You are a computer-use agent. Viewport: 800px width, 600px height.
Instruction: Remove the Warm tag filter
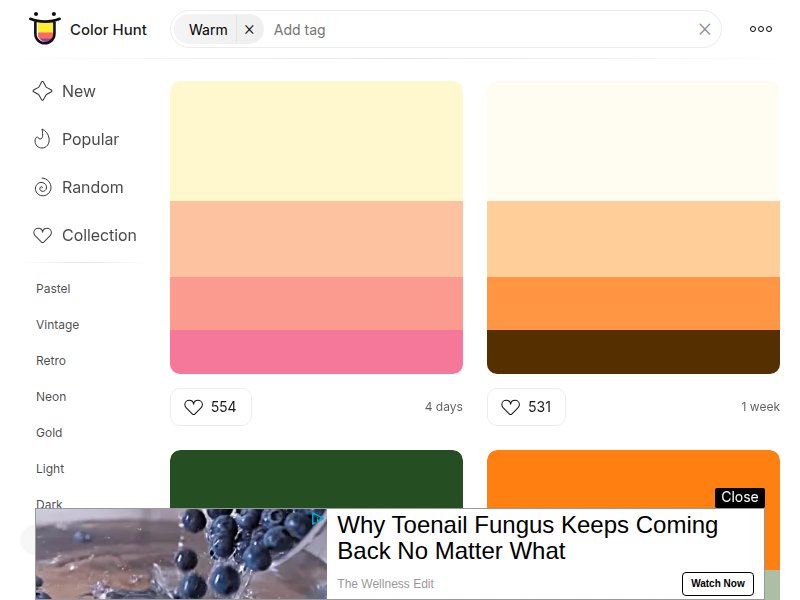249,29
